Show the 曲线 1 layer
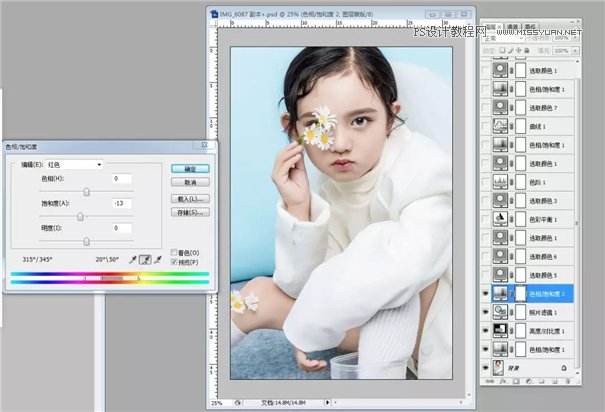The image size is (605, 412). click(x=487, y=127)
